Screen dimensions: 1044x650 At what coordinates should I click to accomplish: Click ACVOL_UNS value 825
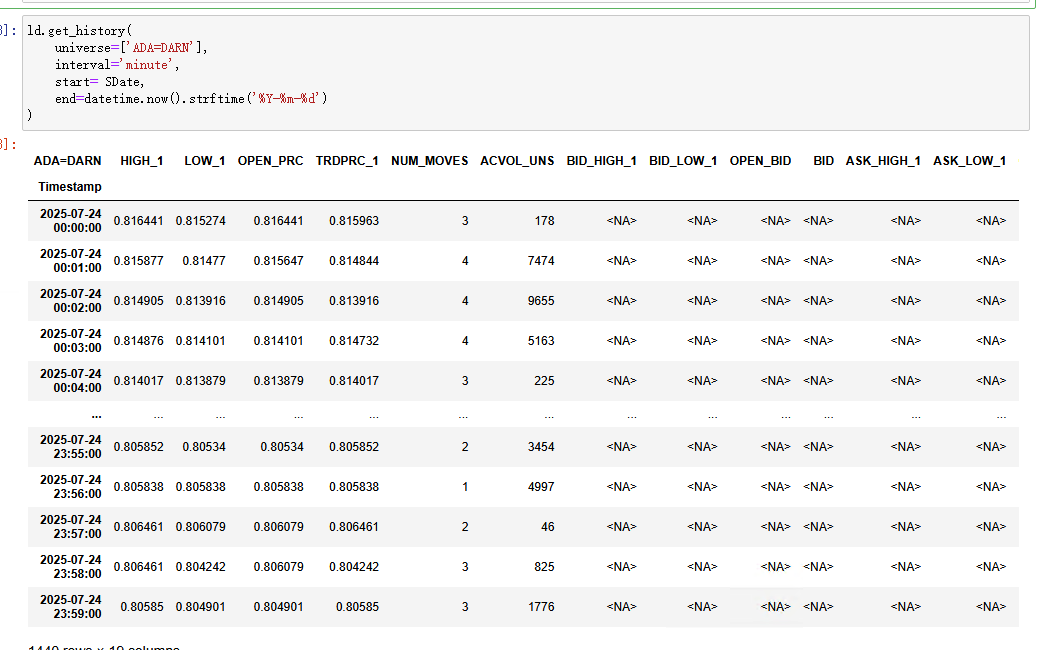click(x=544, y=567)
